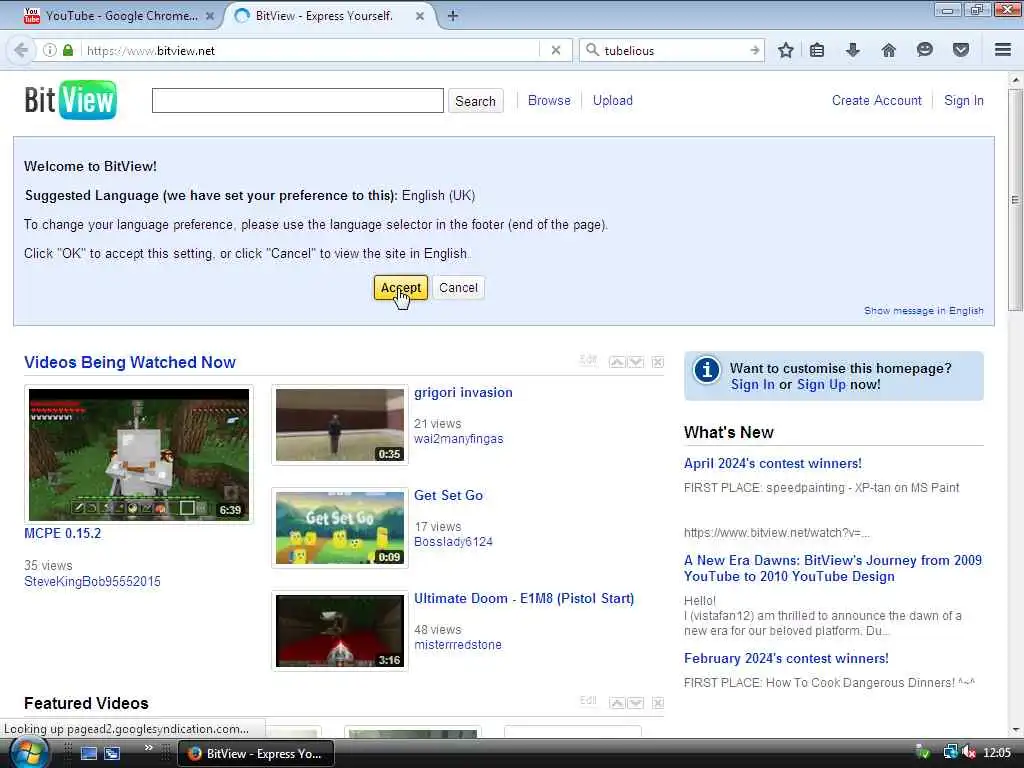The image size is (1024, 768).
Task: Click the search magnifier icon
Action: click(x=592, y=50)
